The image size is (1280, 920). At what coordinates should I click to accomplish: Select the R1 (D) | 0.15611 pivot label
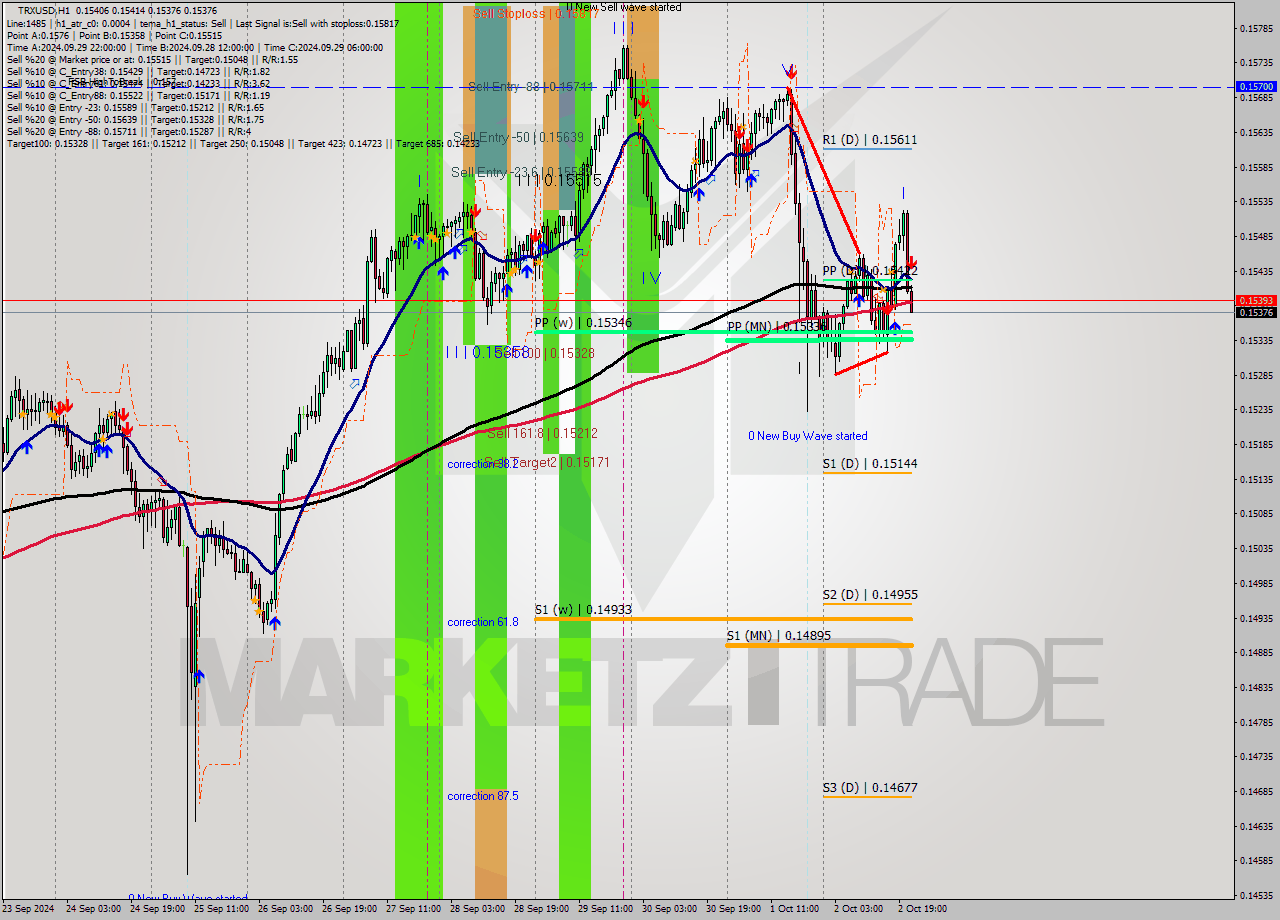pyautogui.click(x=869, y=140)
